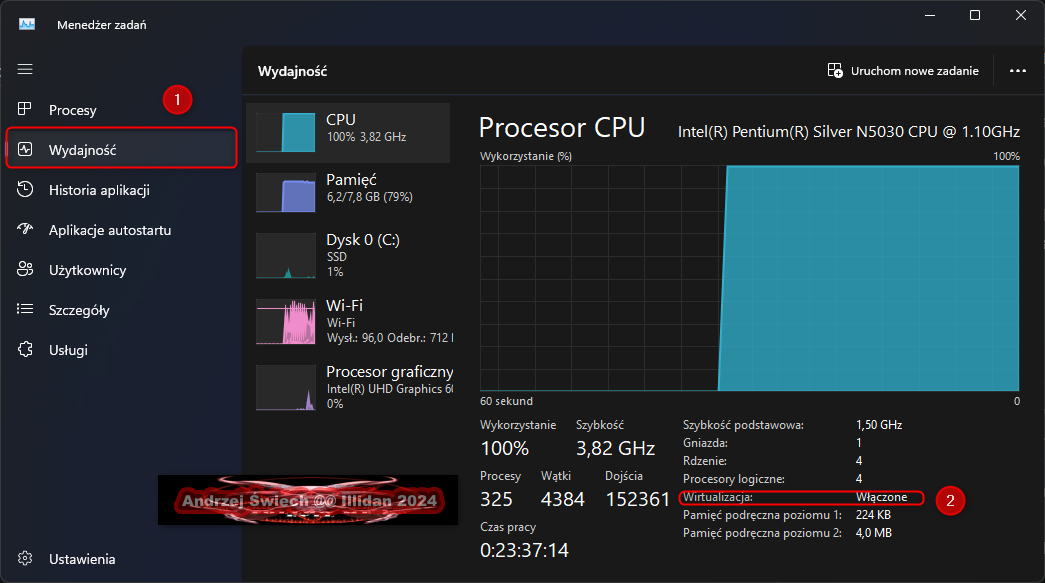
Task: Click the Procesor CPU heading
Action: pos(562,127)
